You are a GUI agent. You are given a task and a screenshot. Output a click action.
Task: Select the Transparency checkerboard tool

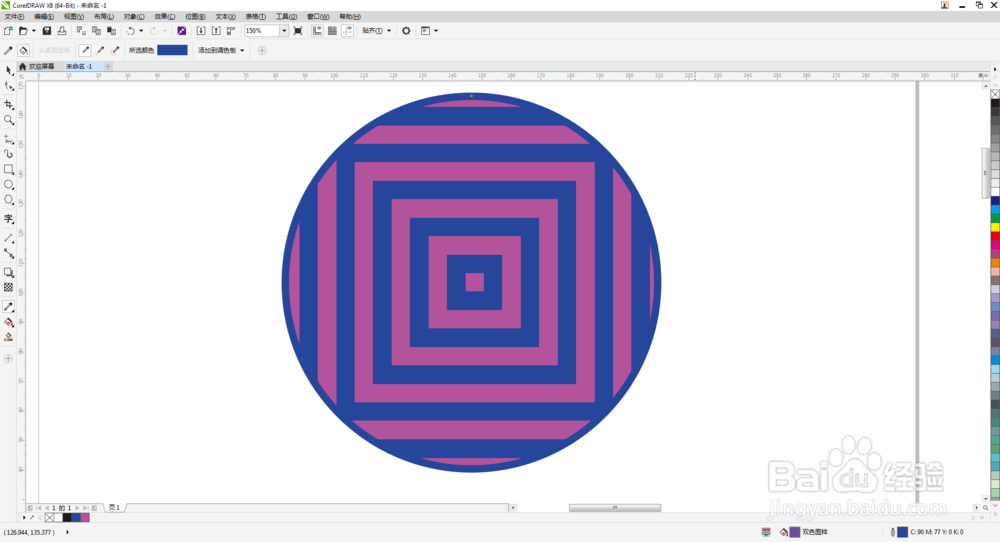click(x=8, y=288)
